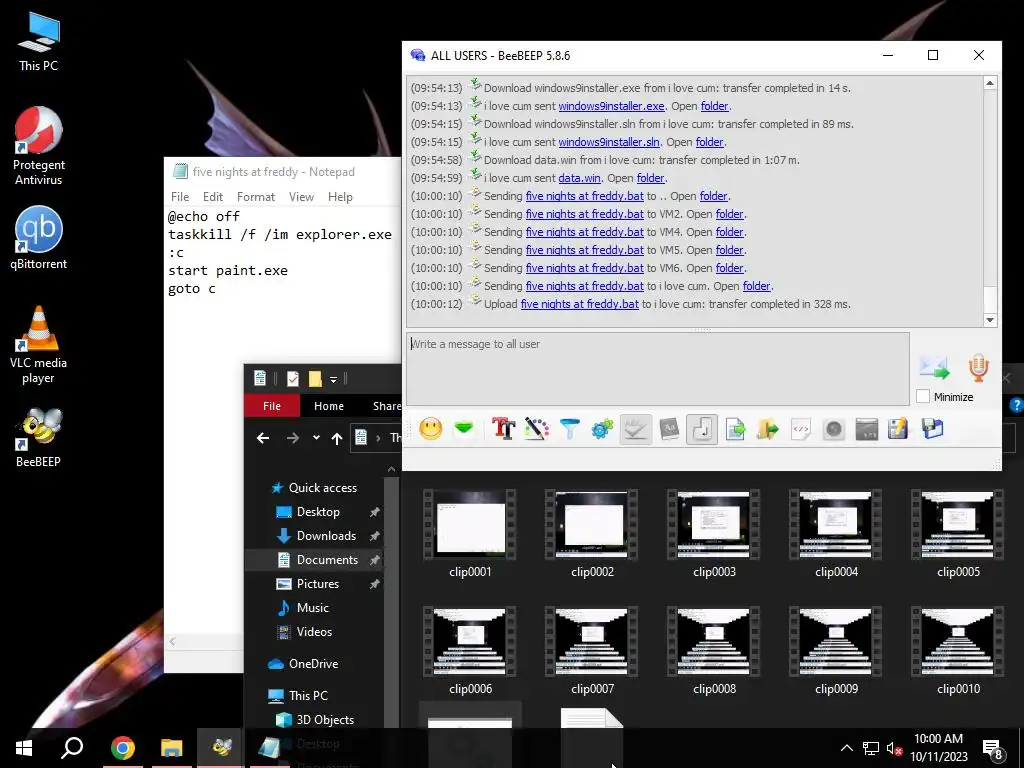Toggle the ABC spell check icon
The image size is (1024, 768).
635,429
